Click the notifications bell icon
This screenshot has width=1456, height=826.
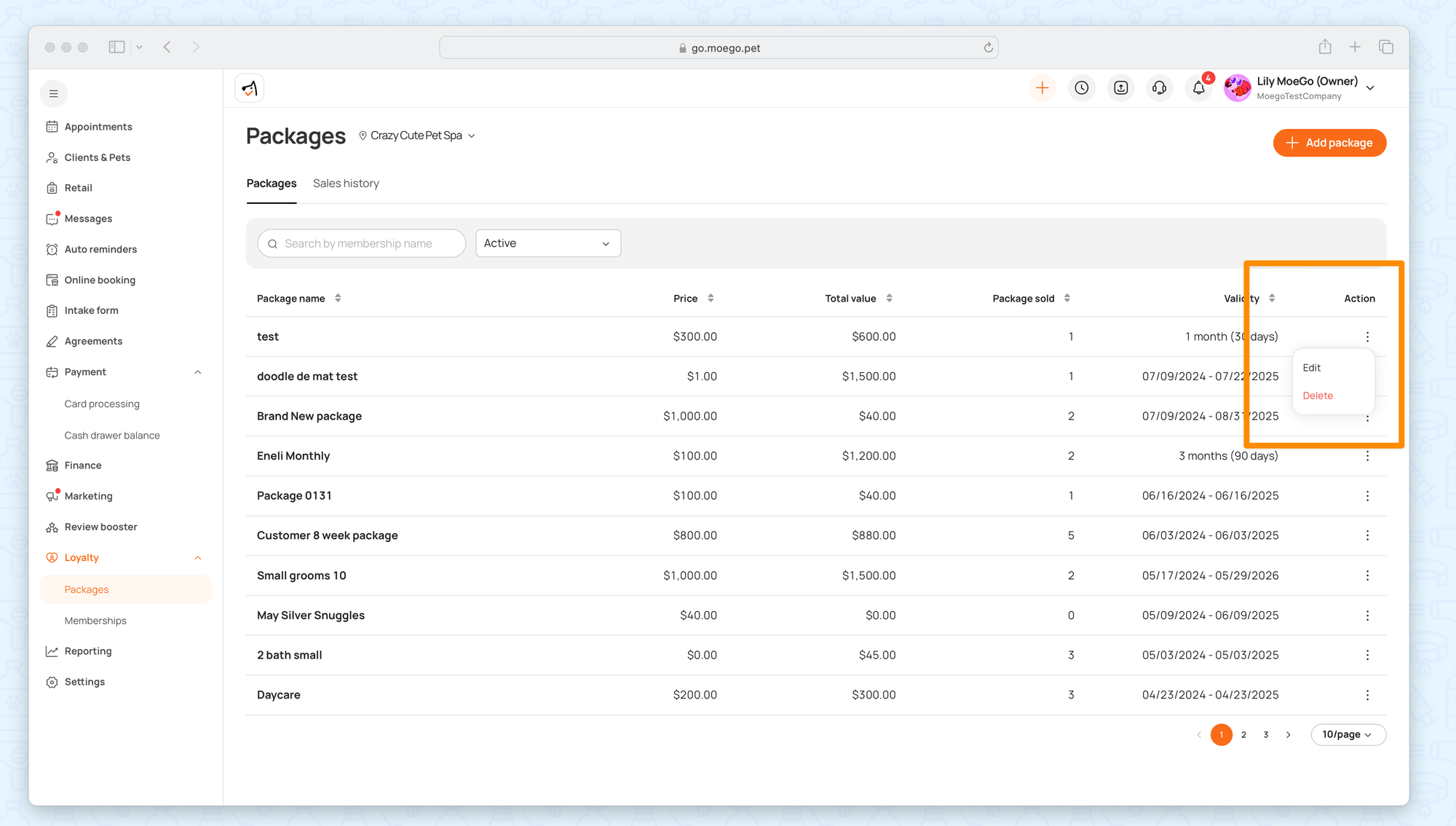[1198, 88]
